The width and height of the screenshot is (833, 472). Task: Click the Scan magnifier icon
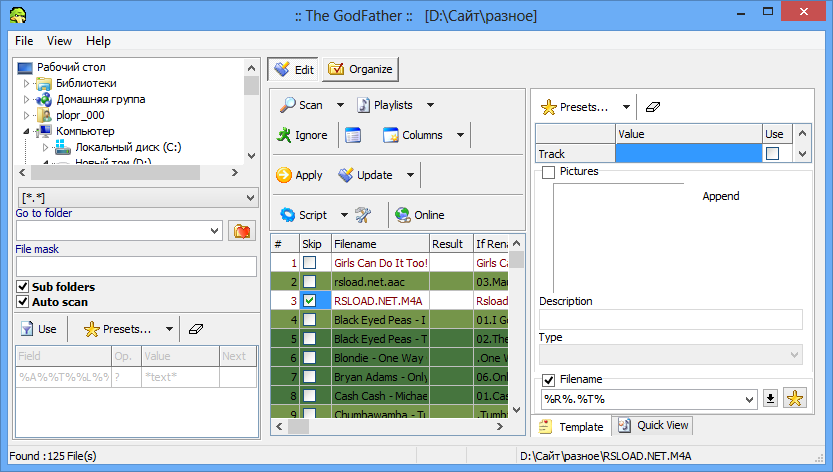tap(286, 105)
